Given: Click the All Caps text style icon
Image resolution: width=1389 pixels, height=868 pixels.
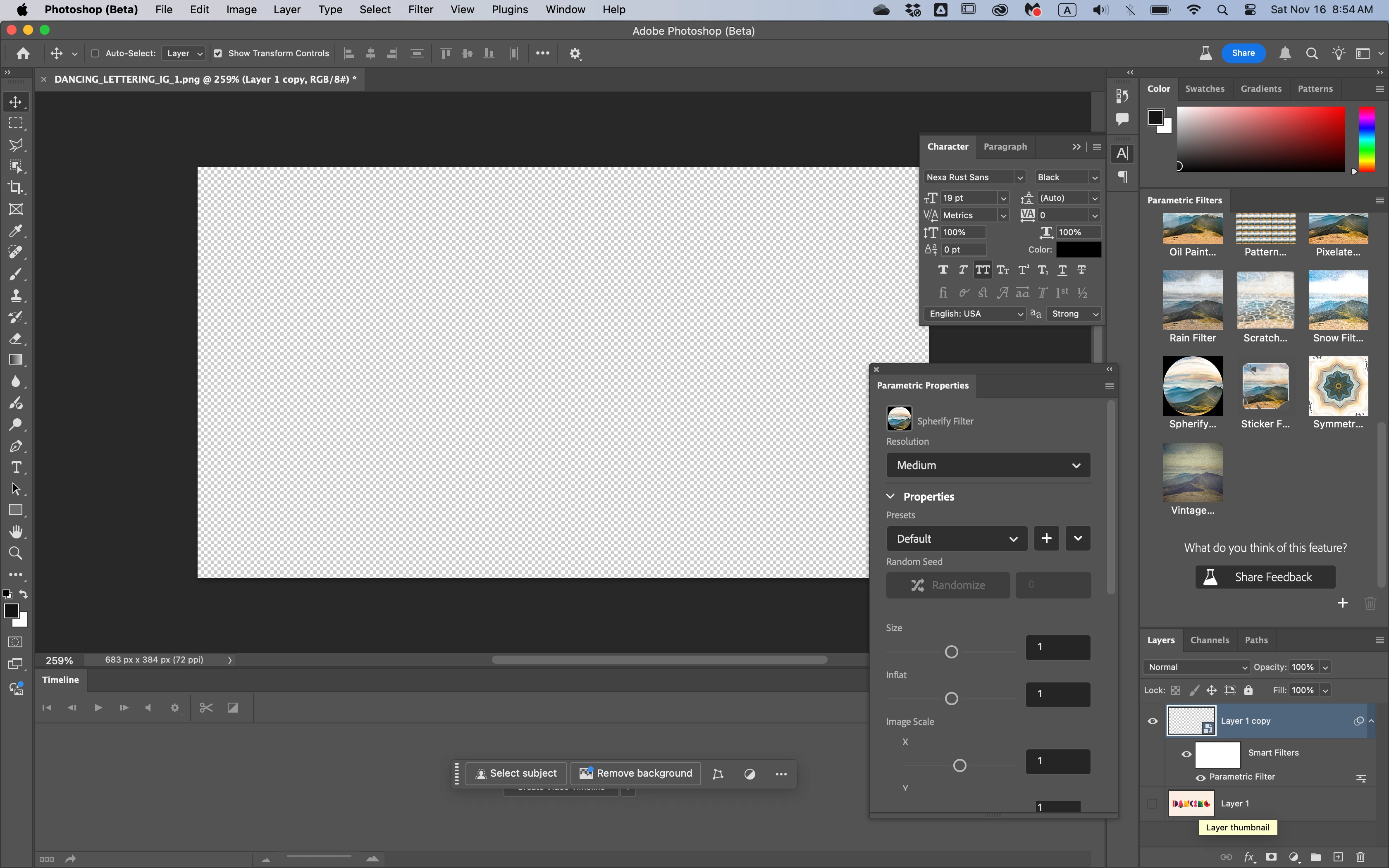Looking at the screenshot, I should [982, 270].
